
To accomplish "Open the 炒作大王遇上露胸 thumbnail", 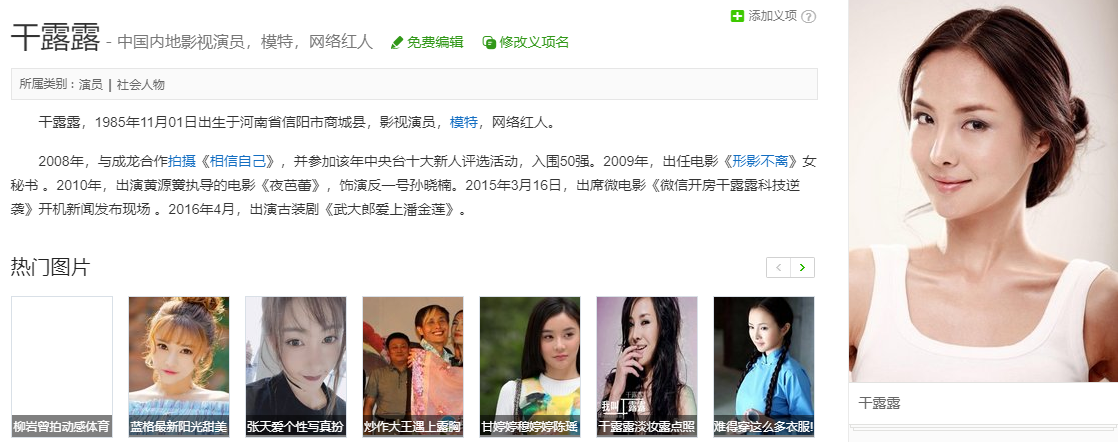I will [413, 366].
